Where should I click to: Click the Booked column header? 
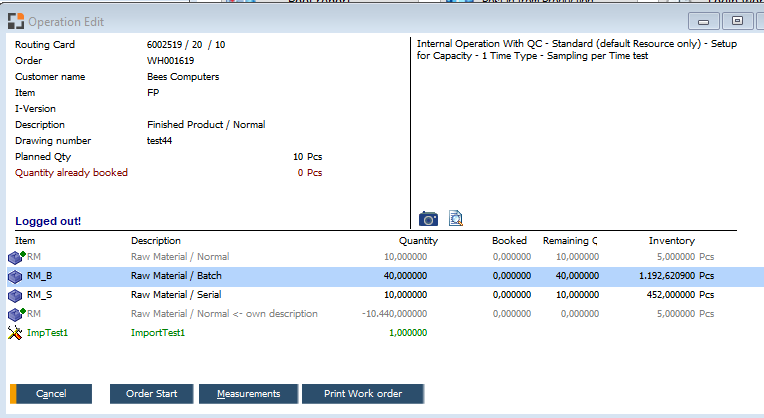(509, 241)
